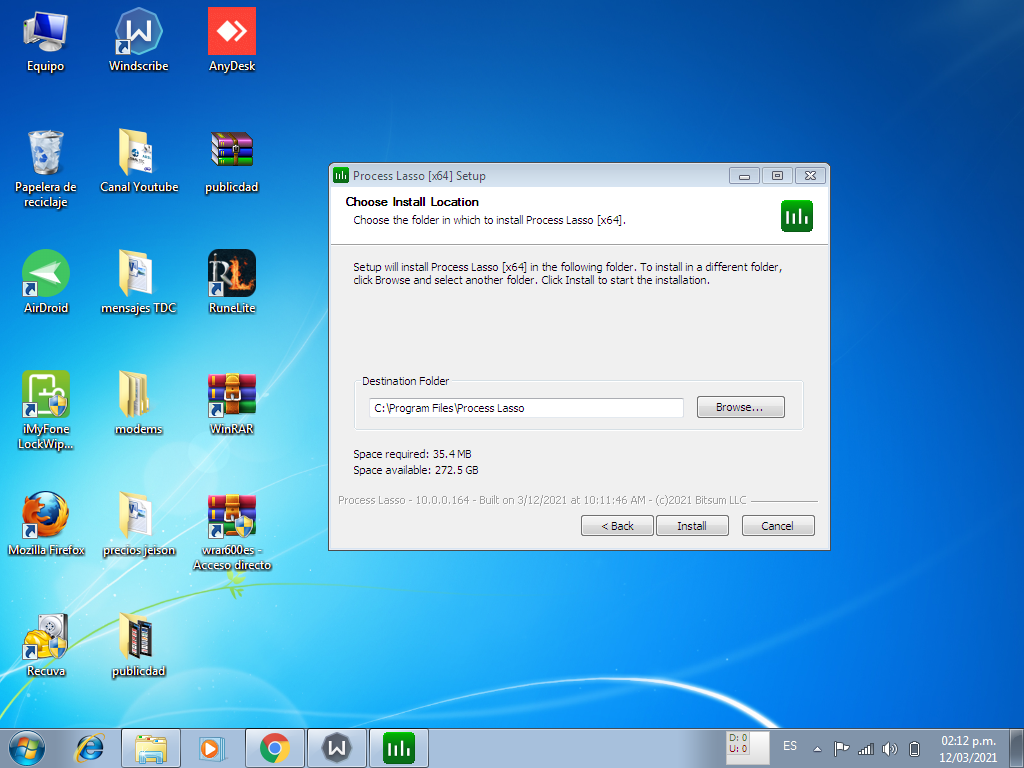Open the Windows Start menu orb
Screen dimensions: 1024x768
click(x=26, y=748)
